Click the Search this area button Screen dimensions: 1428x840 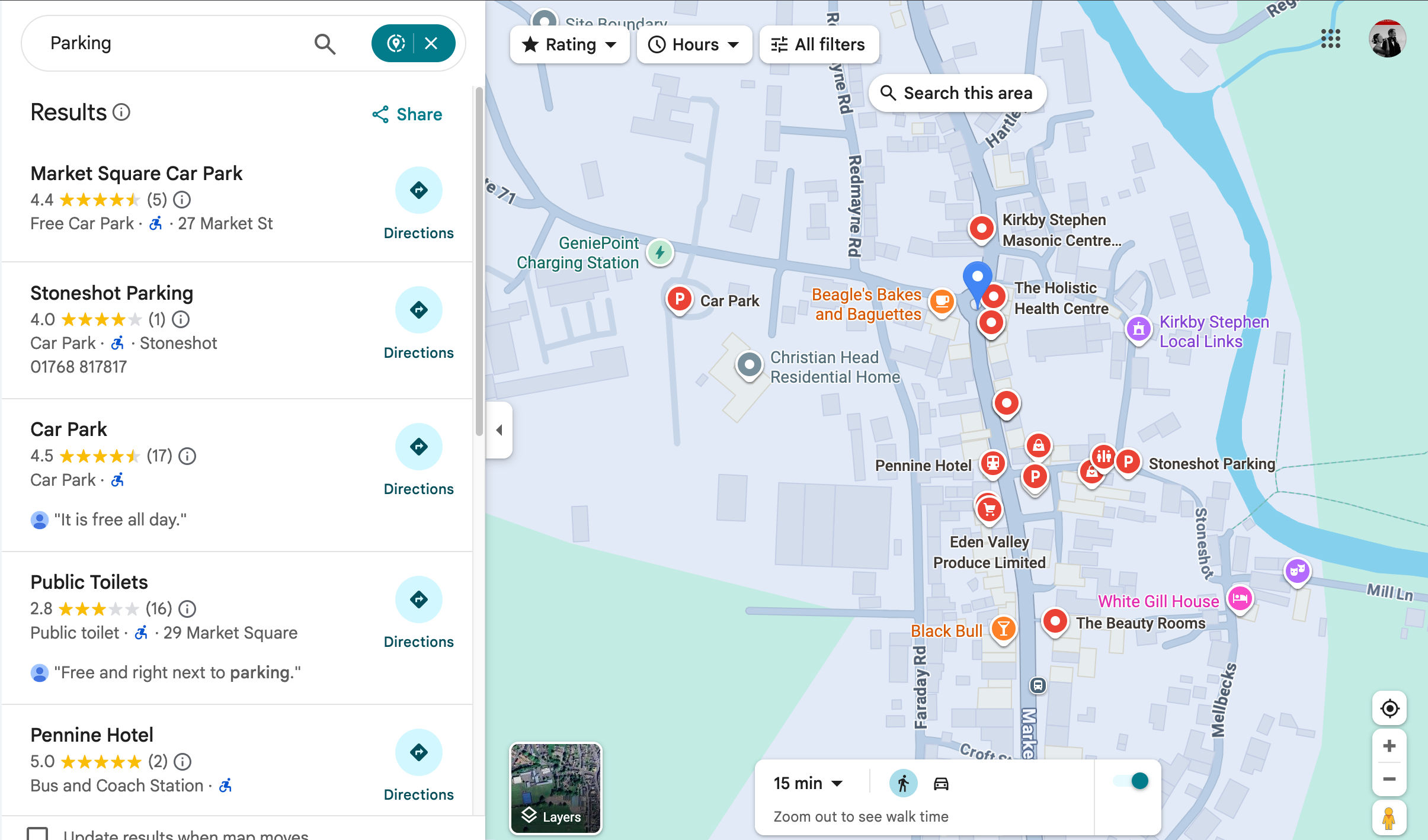pos(957,92)
